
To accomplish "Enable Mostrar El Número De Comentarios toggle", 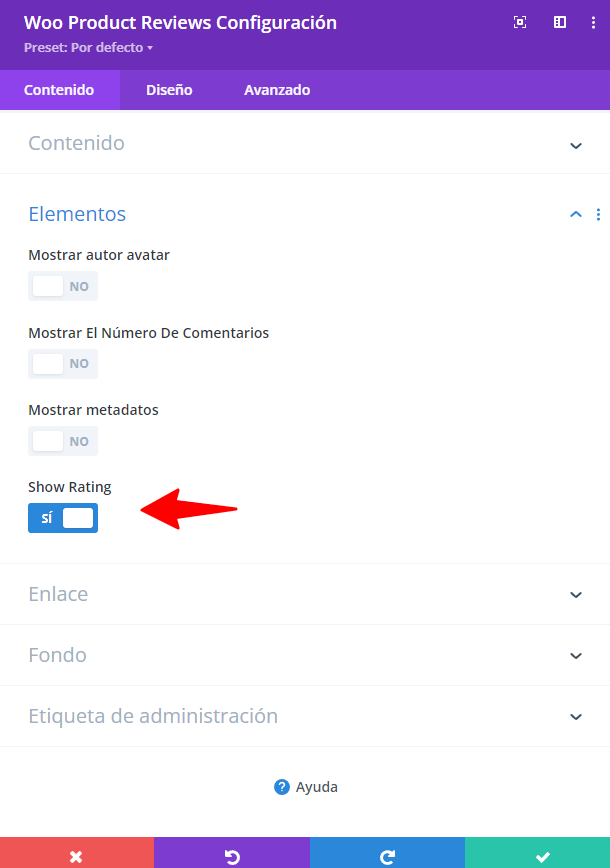I will click(63, 364).
